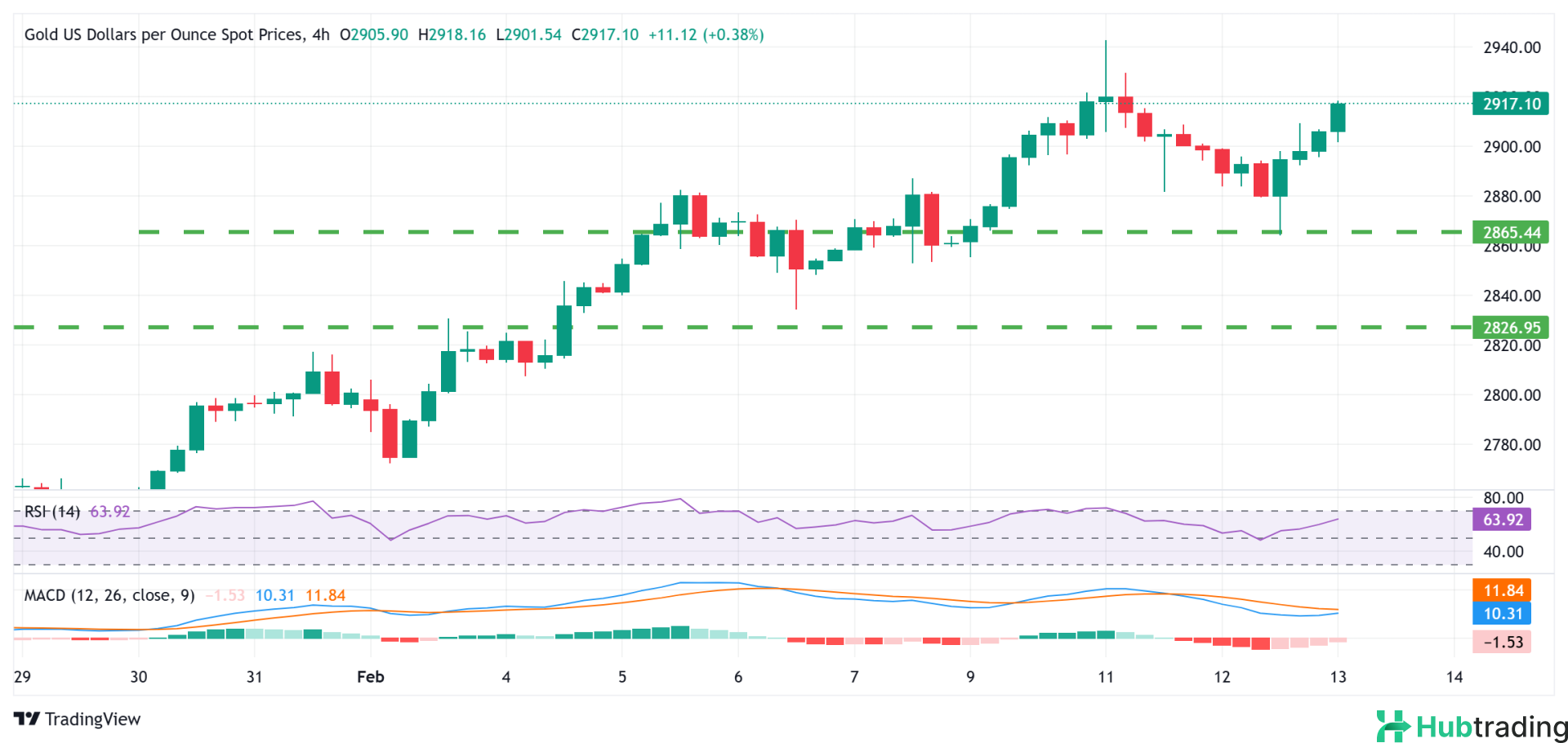
Task: Click the green 2865.44 support level tag
Action: click(1510, 232)
